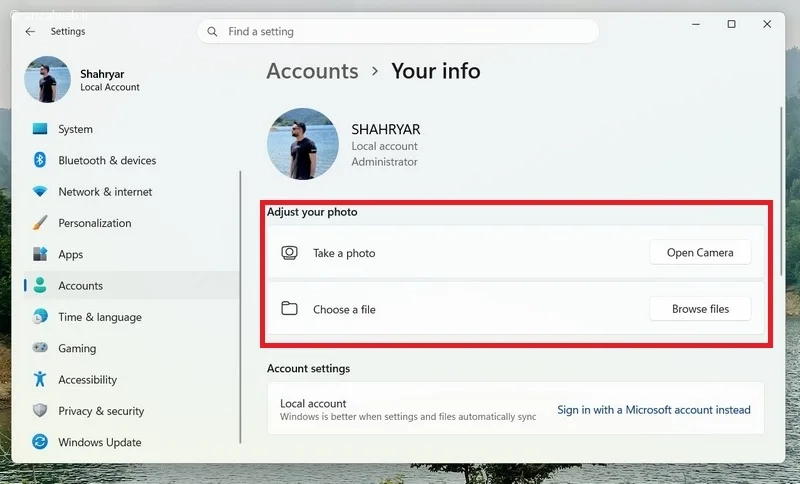Click the Gaming controller icon
This screenshot has height=484, width=800.
coord(40,348)
